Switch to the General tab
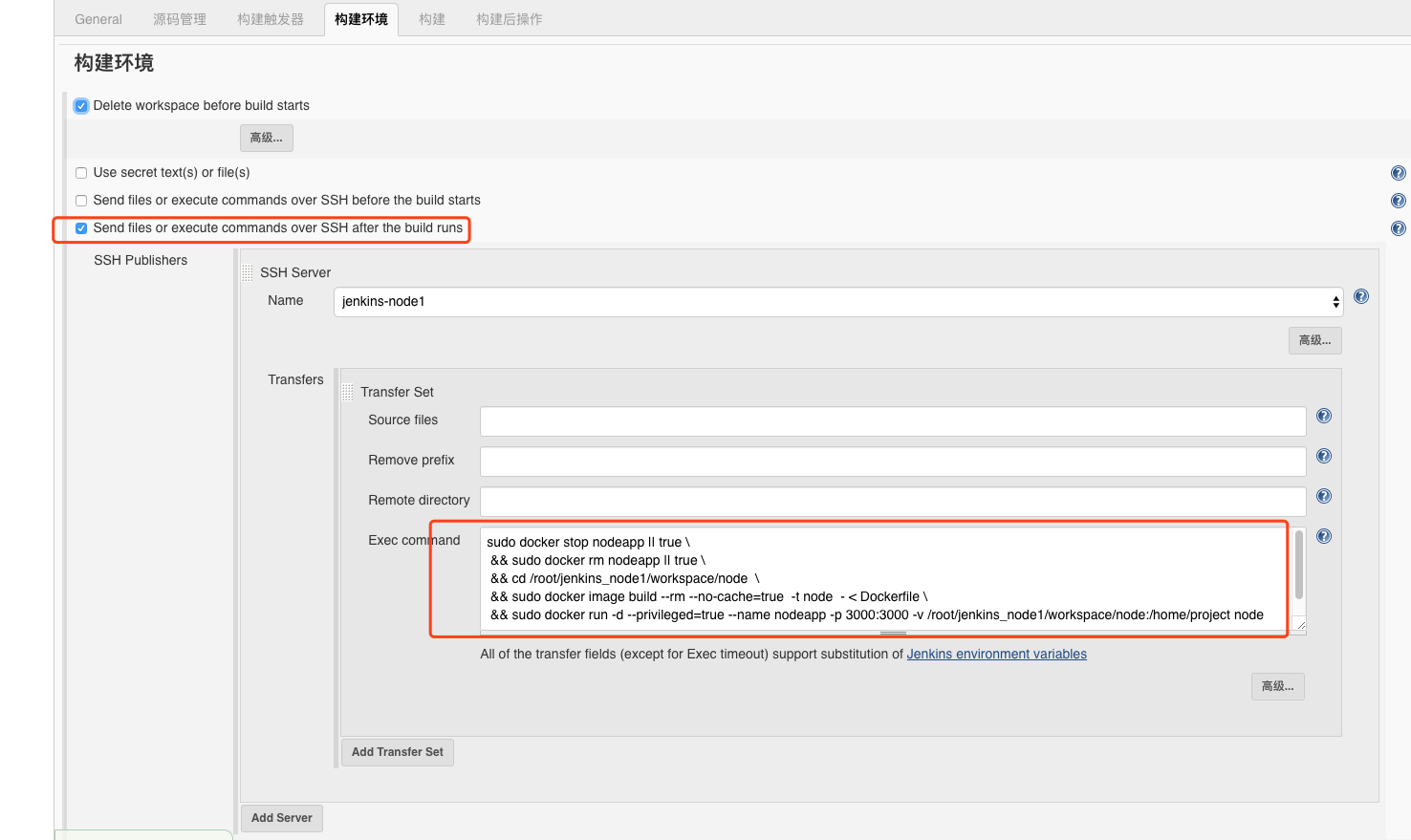 click(98, 19)
